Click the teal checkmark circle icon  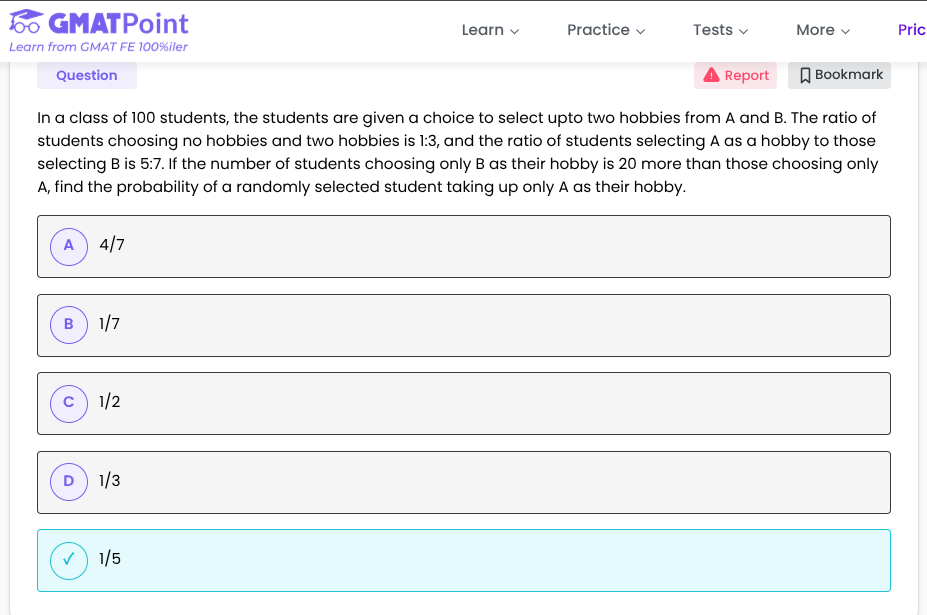coord(69,560)
